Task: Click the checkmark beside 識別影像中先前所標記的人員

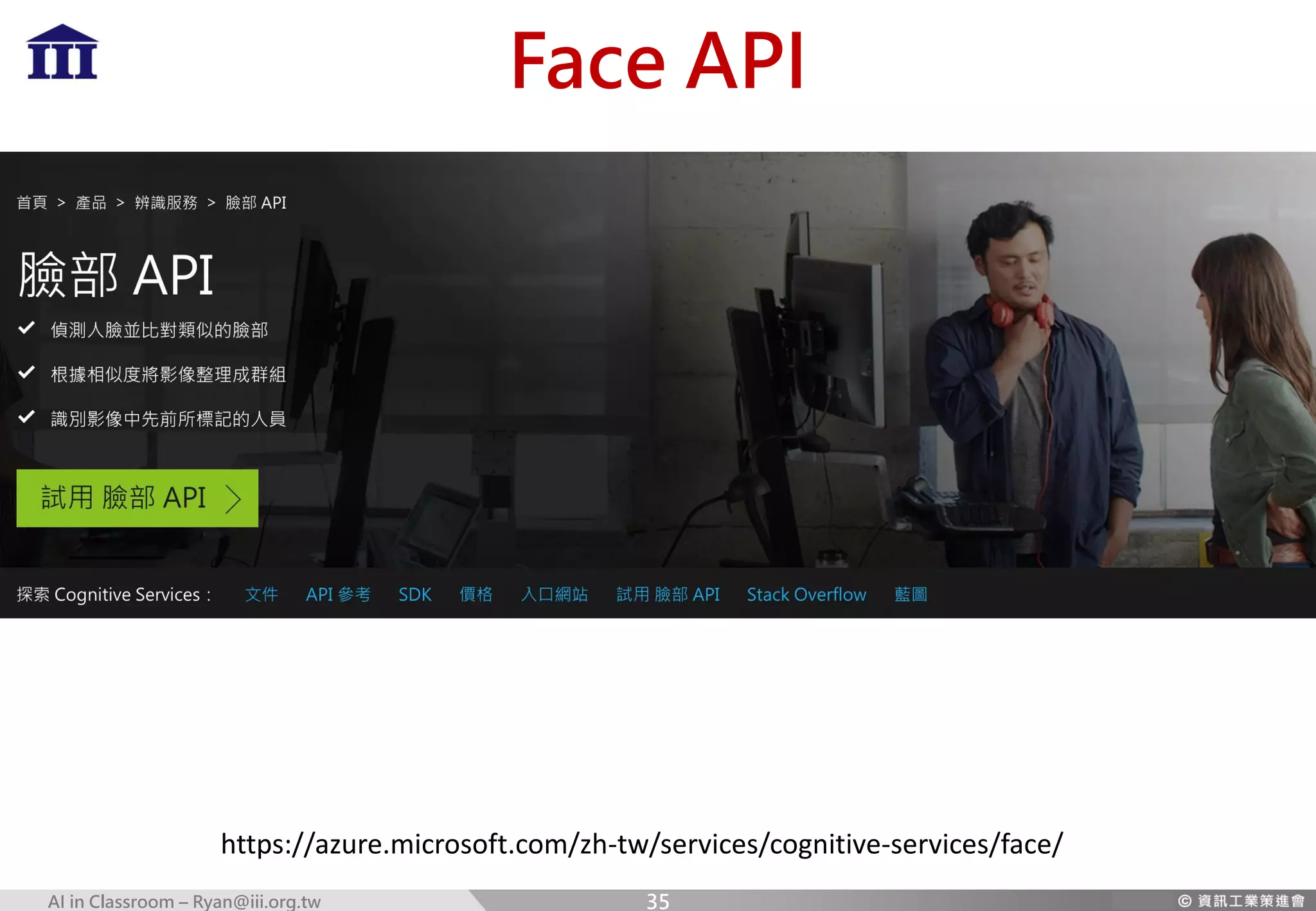Action: click(26, 417)
